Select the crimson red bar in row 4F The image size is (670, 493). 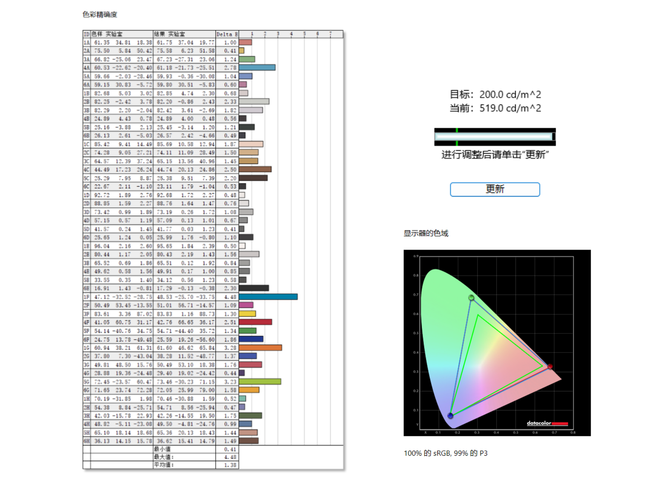click(255, 322)
